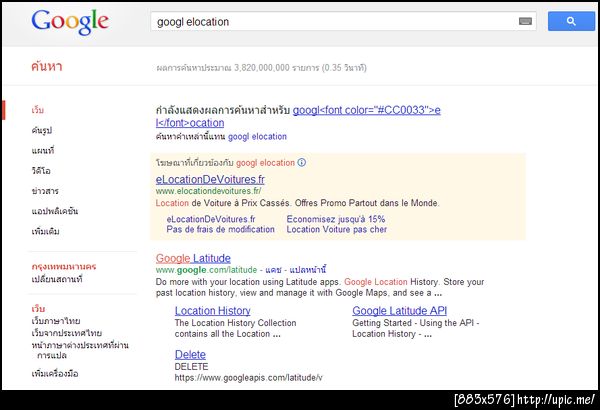
Task: Select 'เว็บจากประเทศไทย' filter
Action: [67, 333]
